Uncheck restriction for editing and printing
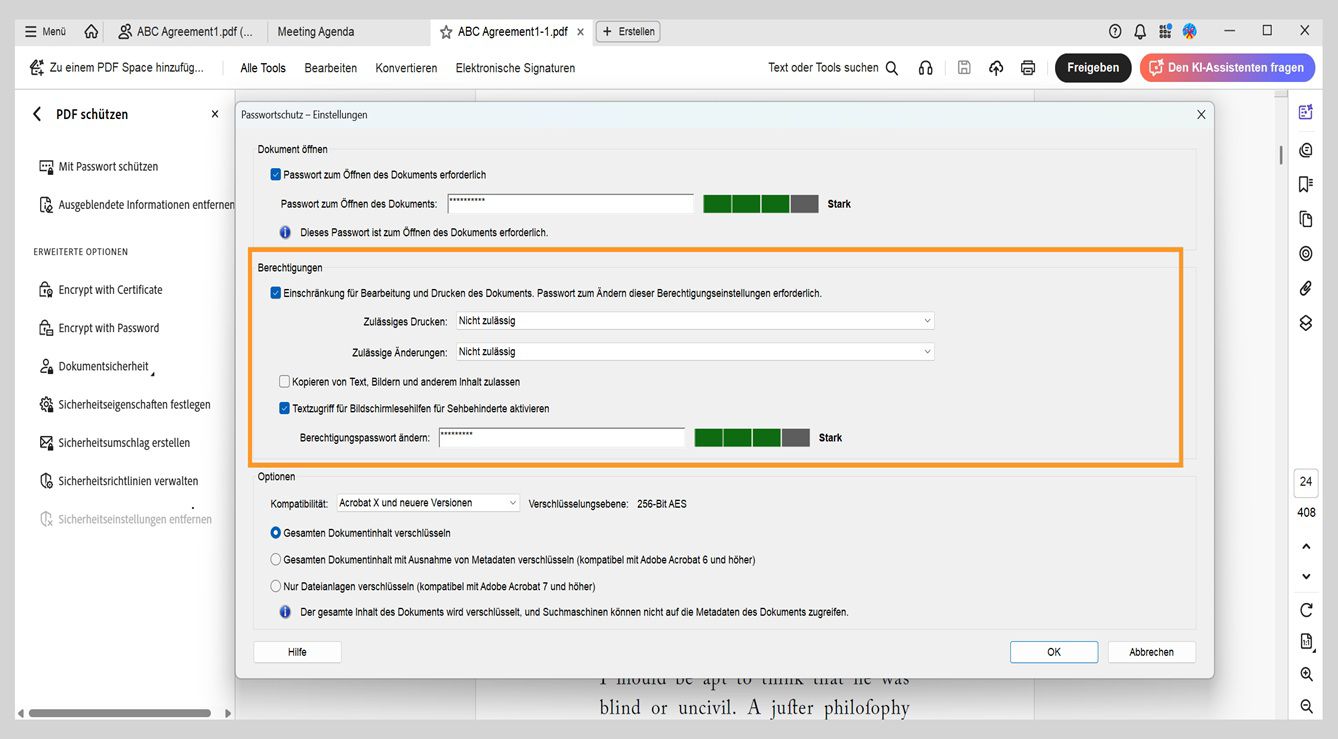 (x=275, y=292)
